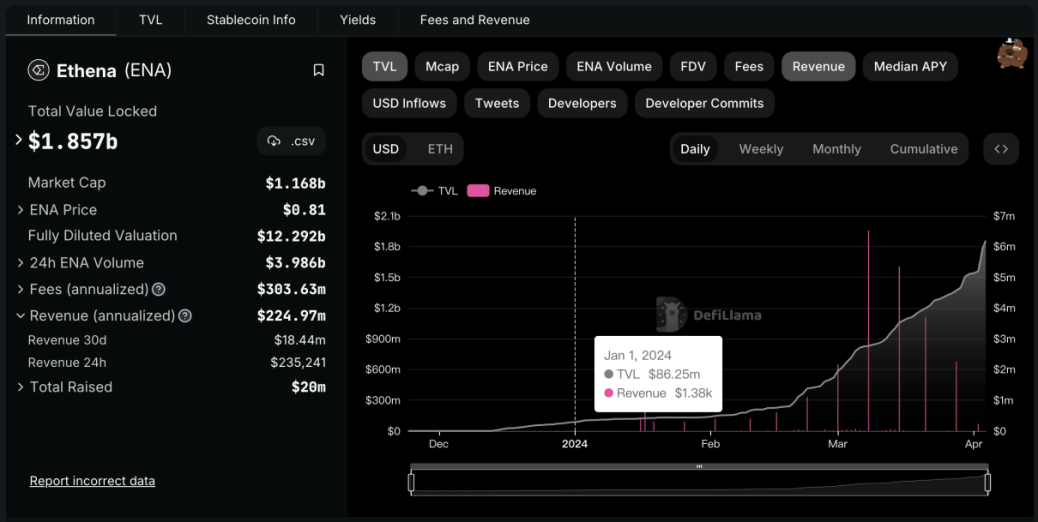The image size is (1038, 522).
Task: Toggle the Revenue chart metric
Action: (x=818, y=66)
